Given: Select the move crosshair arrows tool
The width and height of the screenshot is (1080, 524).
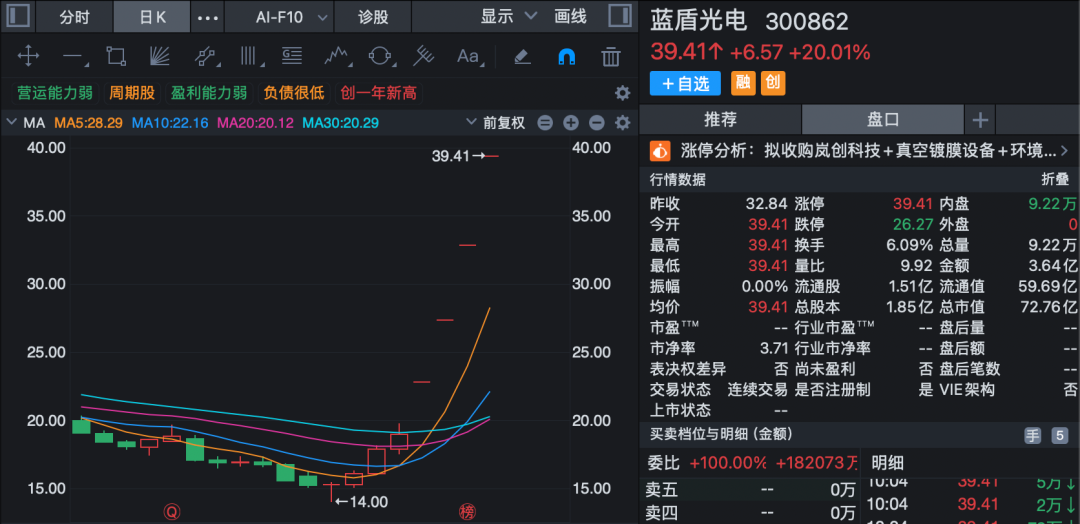Looking at the screenshot, I should pyautogui.click(x=28, y=56).
